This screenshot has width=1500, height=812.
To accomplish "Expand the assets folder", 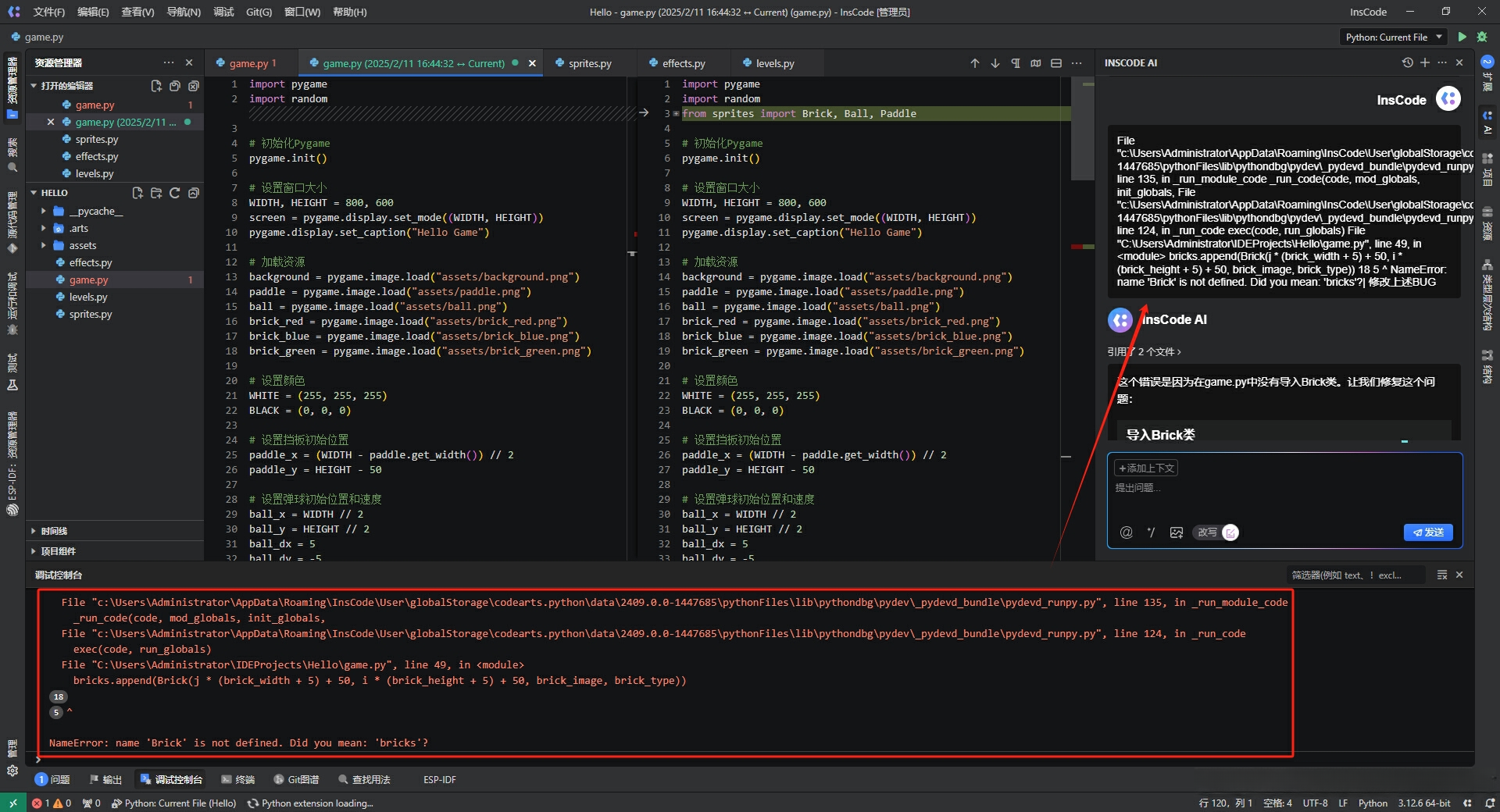I will pyautogui.click(x=82, y=245).
